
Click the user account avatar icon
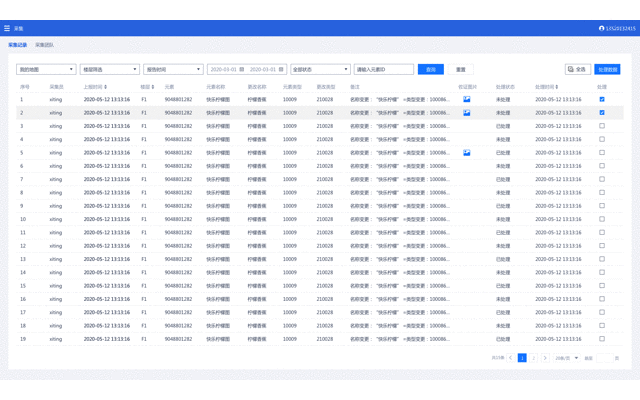(602, 28)
